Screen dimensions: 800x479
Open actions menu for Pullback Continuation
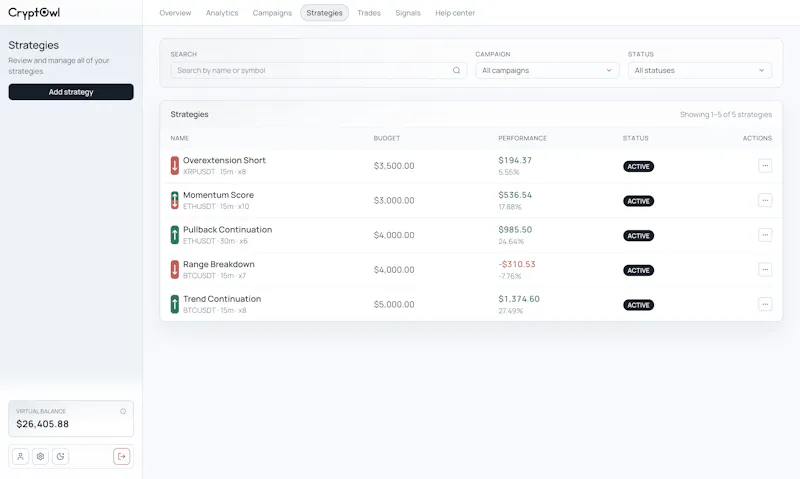pyautogui.click(x=765, y=235)
